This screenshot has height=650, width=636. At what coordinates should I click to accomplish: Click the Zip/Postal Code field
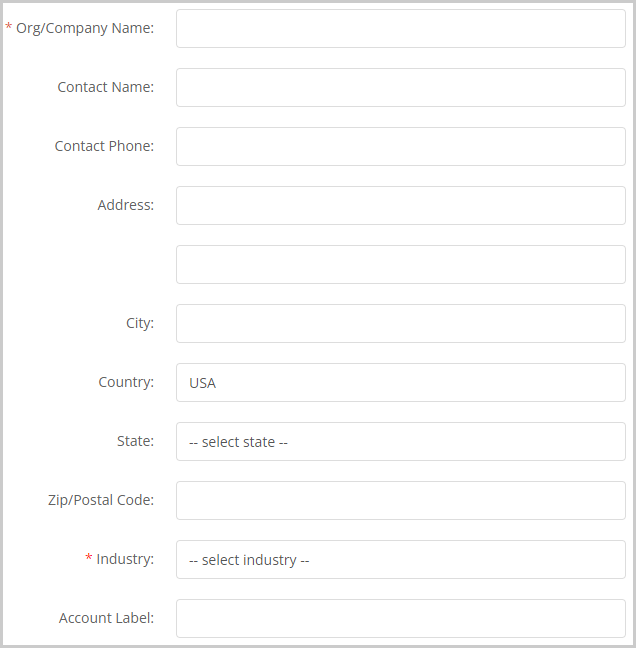point(401,500)
